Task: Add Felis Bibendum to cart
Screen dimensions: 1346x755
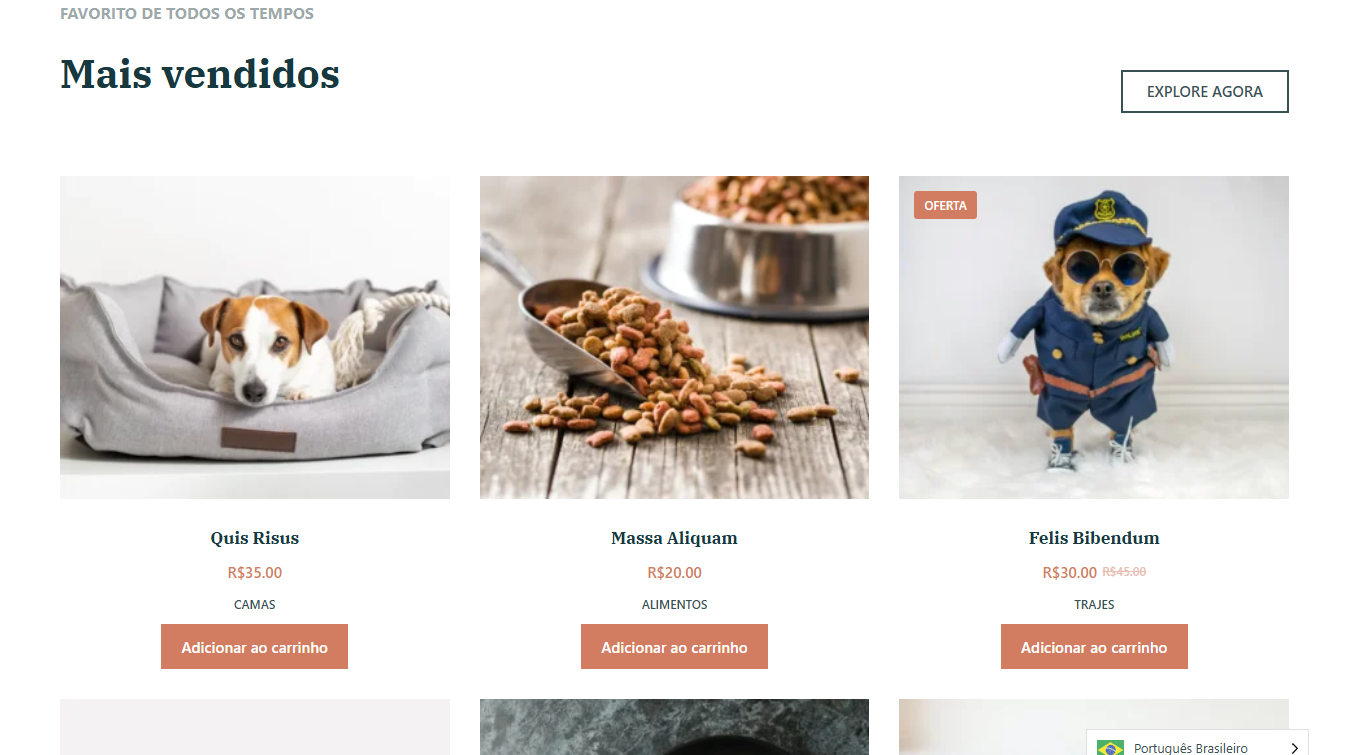Action: 1094,647
